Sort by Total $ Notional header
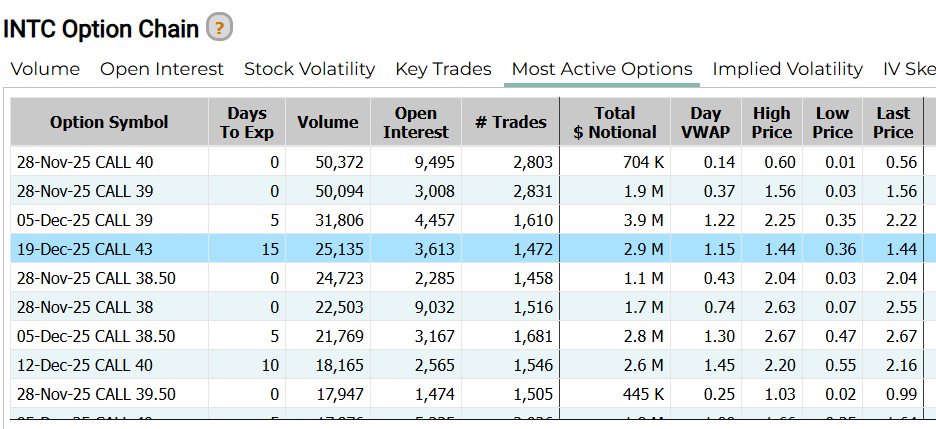 [614, 122]
